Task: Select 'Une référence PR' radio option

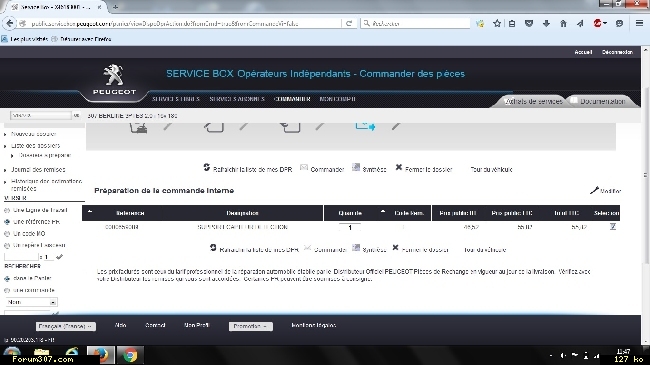Action: tap(7, 222)
